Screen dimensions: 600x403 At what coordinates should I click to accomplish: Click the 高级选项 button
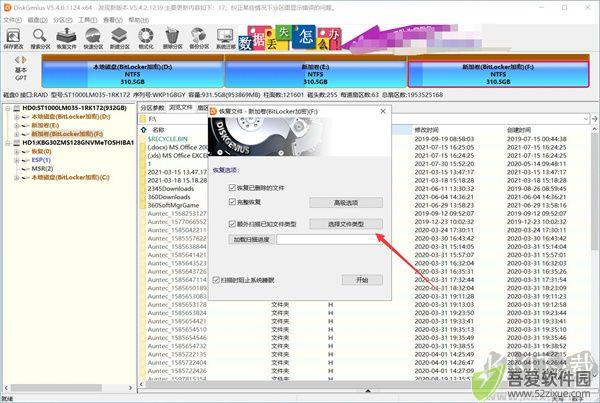tap(346, 202)
